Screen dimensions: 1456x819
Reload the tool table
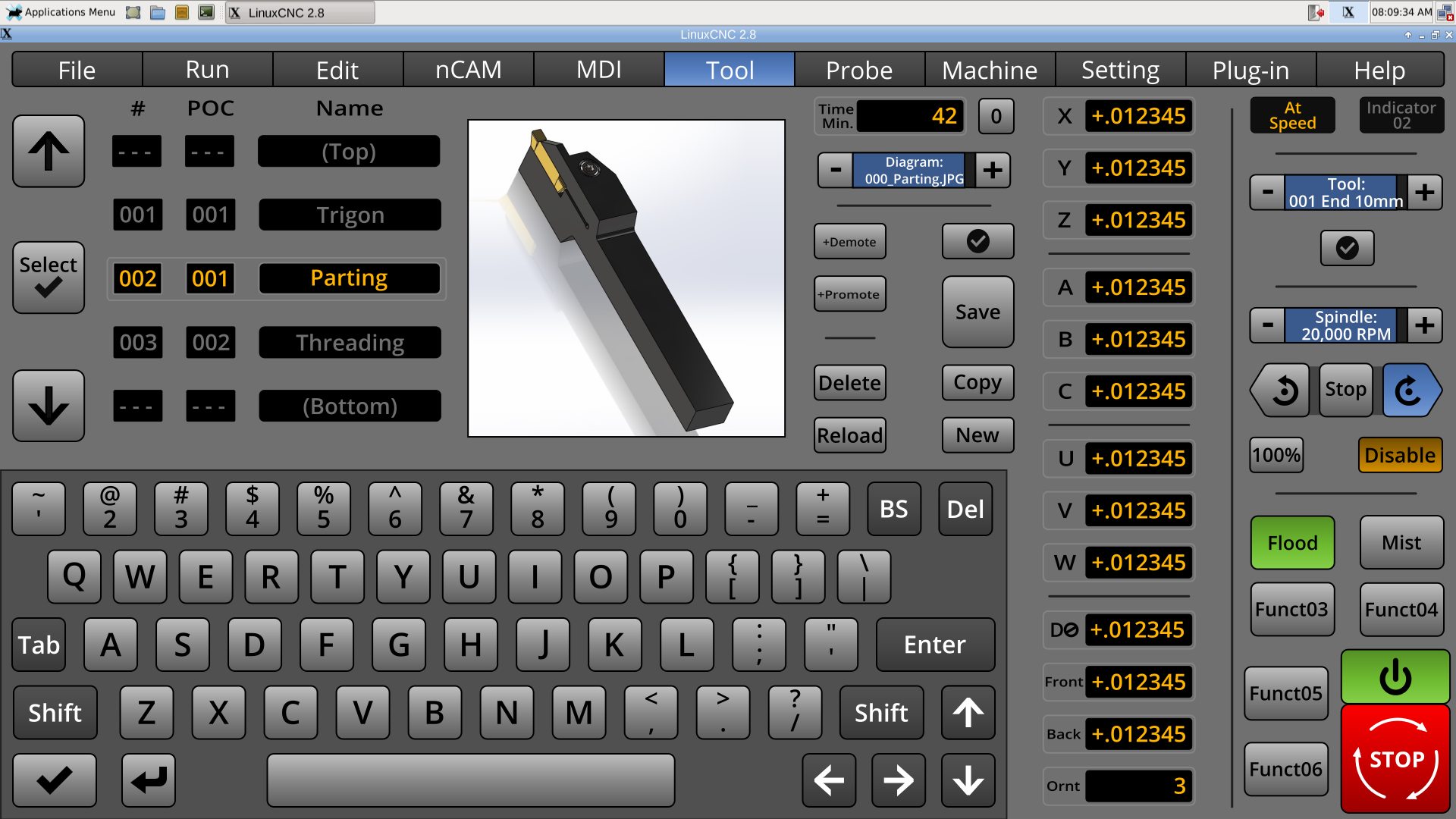coord(850,435)
